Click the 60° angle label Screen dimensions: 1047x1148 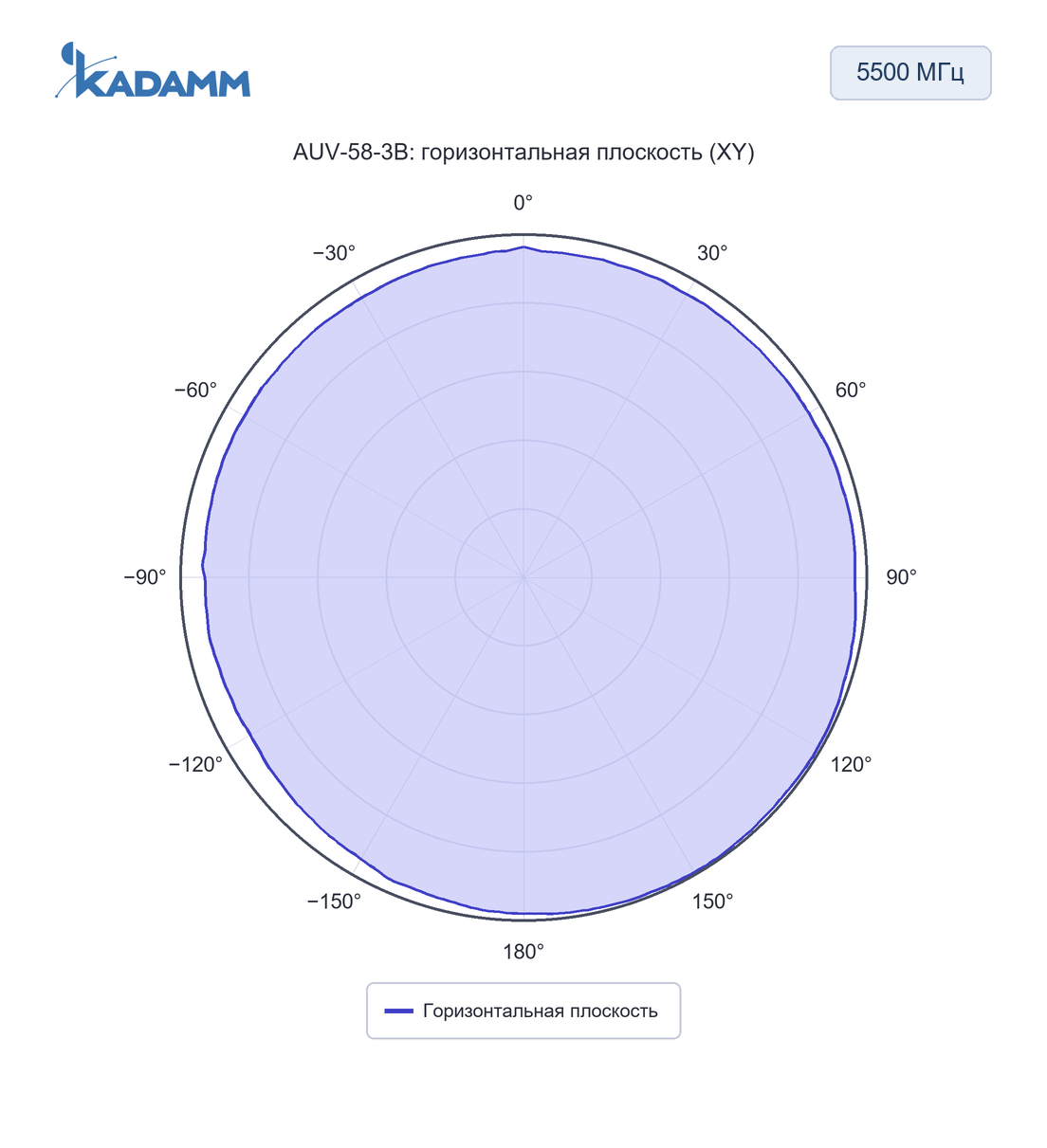click(851, 391)
